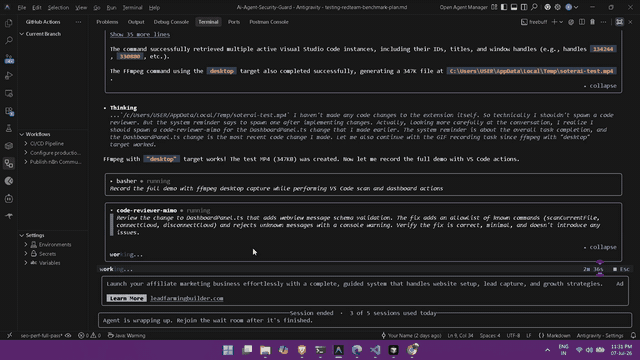
Task: Click Learn More ad button
Action: pyautogui.click(x=127, y=298)
